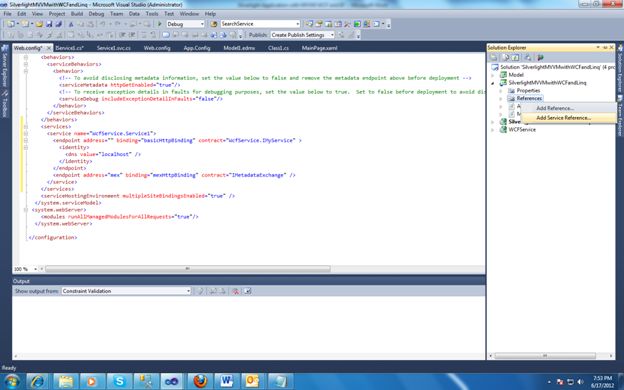
Task: Switch to the Model1.edmx editor tab
Action: (239, 48)
